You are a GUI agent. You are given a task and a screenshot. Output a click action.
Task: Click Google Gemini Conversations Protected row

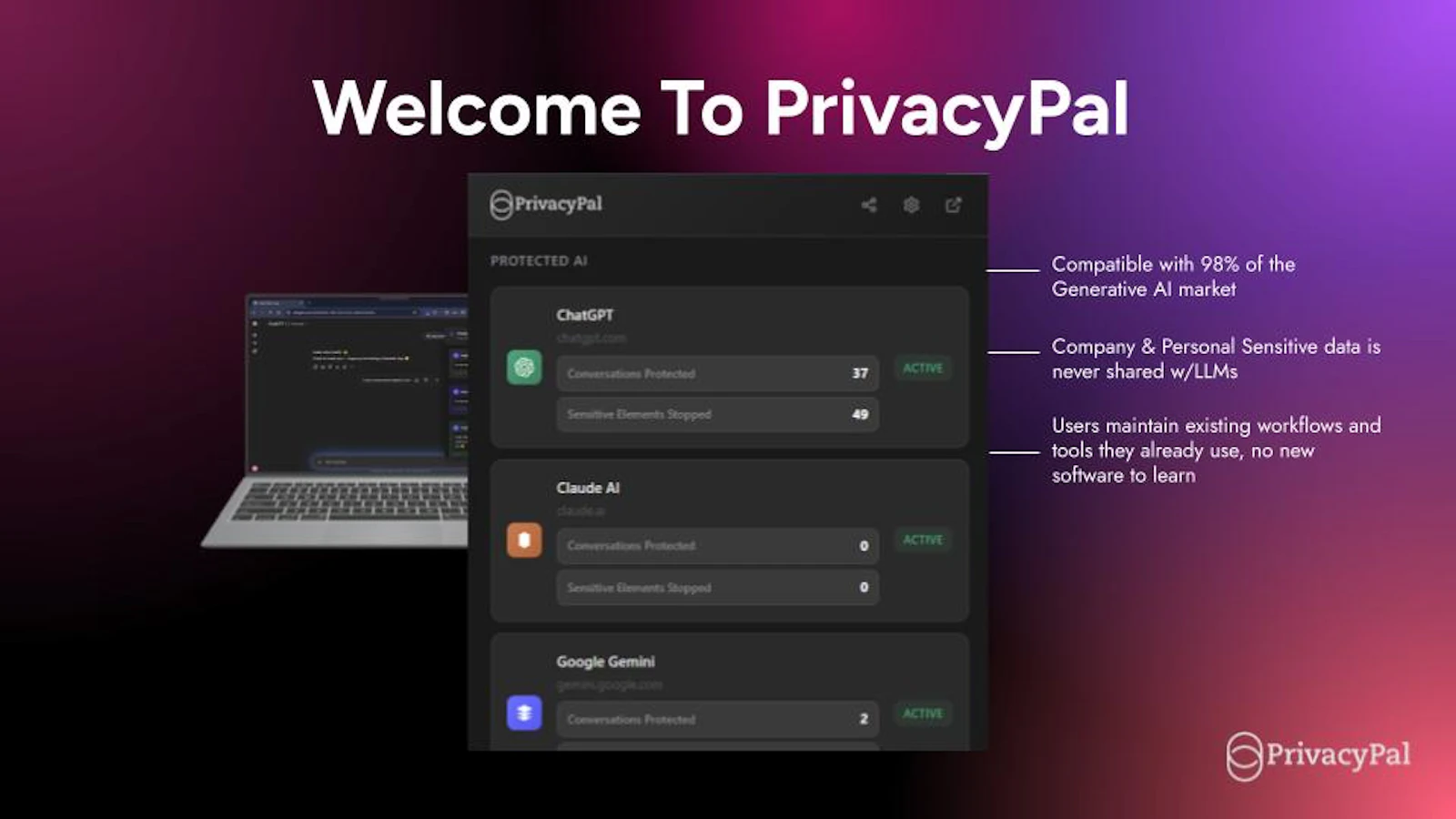(x=718, y=719)
